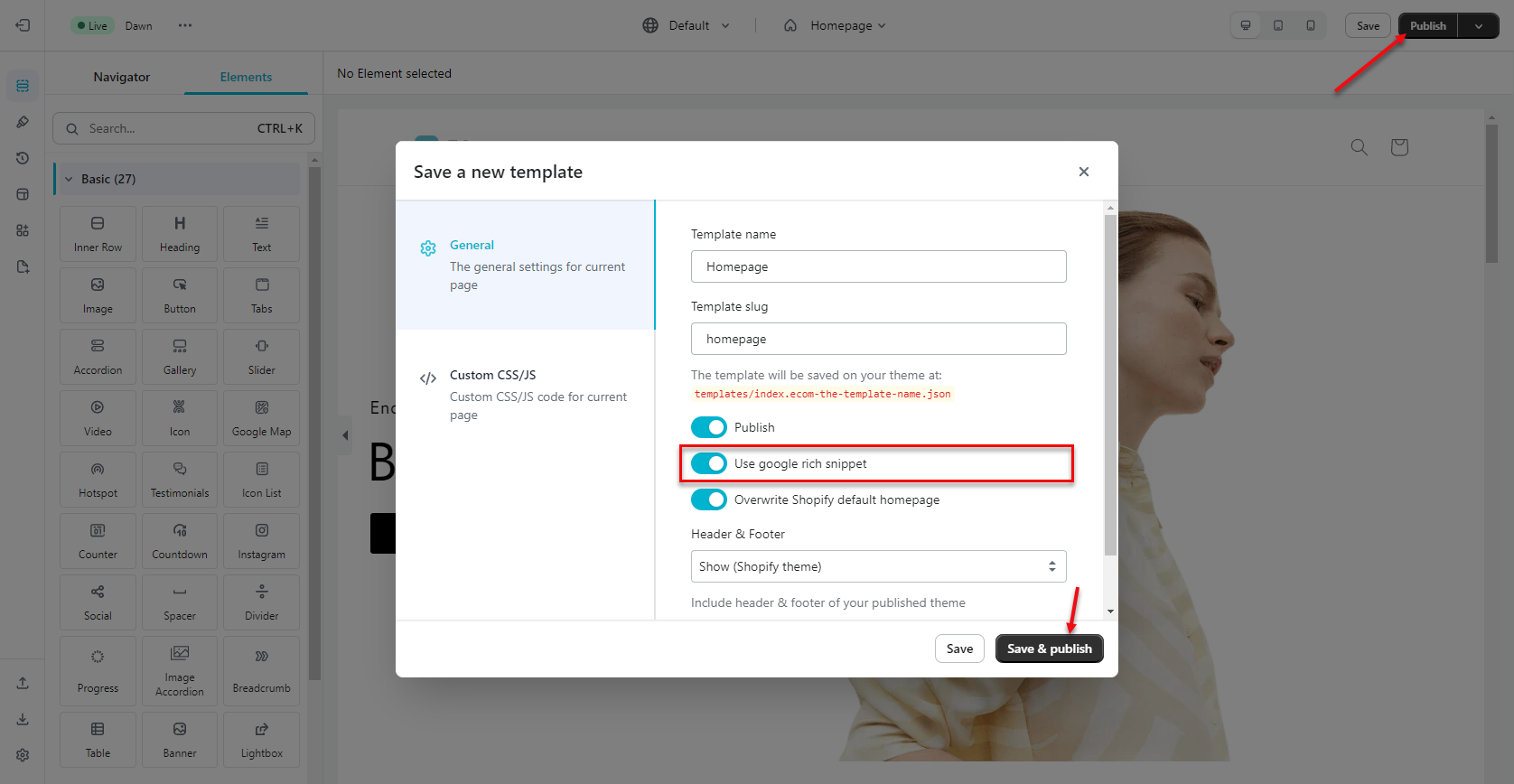Switch to the Navigator tab
The width and height of the screenshot is (1514, 784).
(x=122, y=77)
